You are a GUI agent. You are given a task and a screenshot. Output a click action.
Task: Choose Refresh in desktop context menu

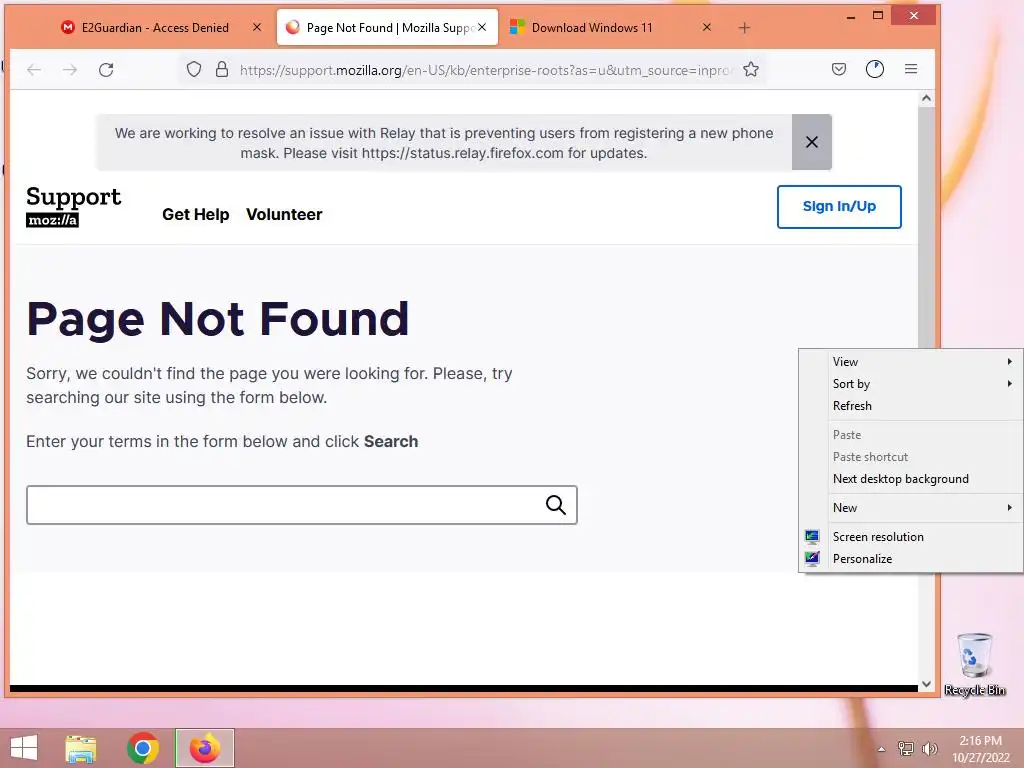point(910,406)
